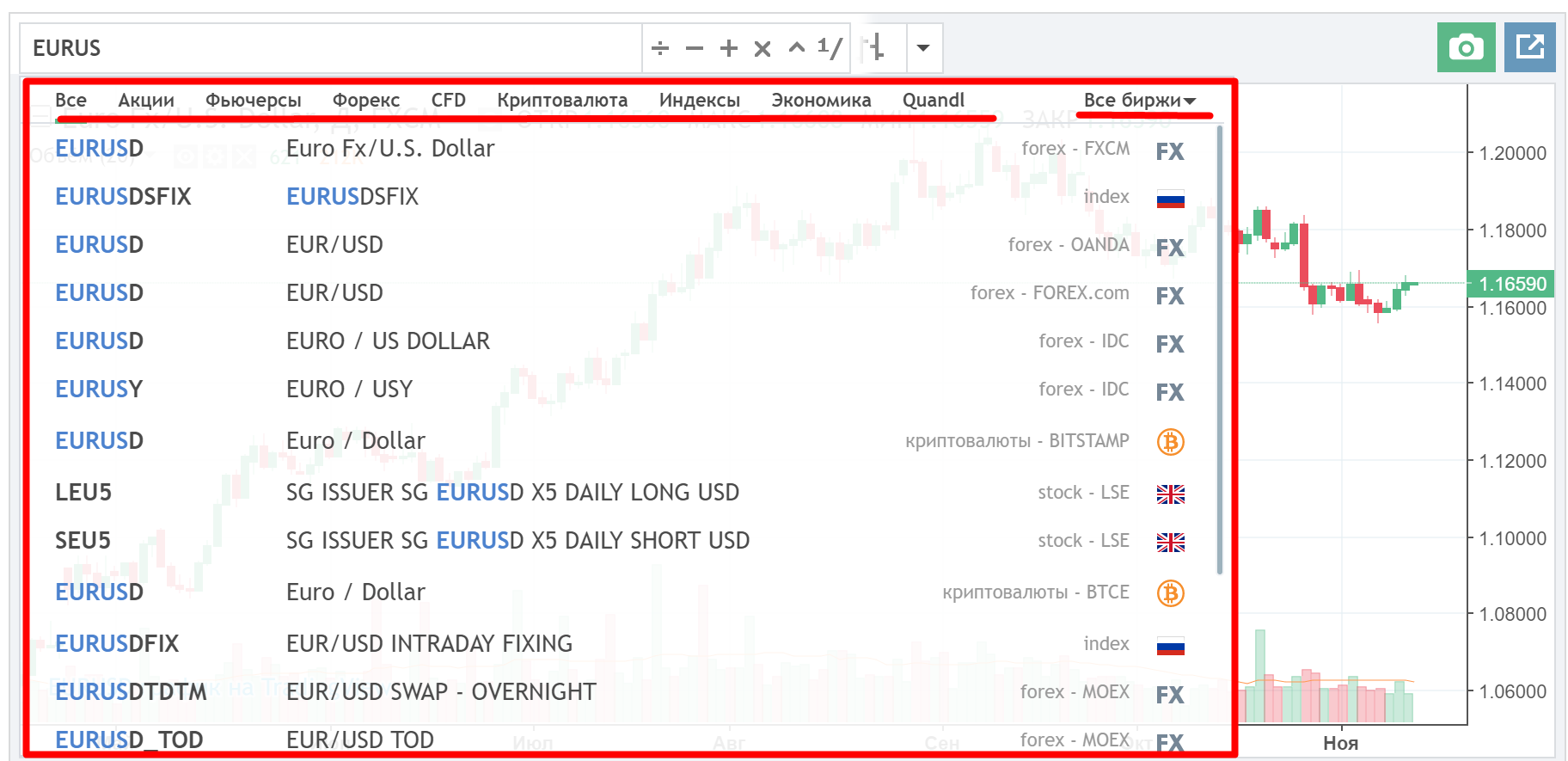Click the caret power operator icon

797,47
